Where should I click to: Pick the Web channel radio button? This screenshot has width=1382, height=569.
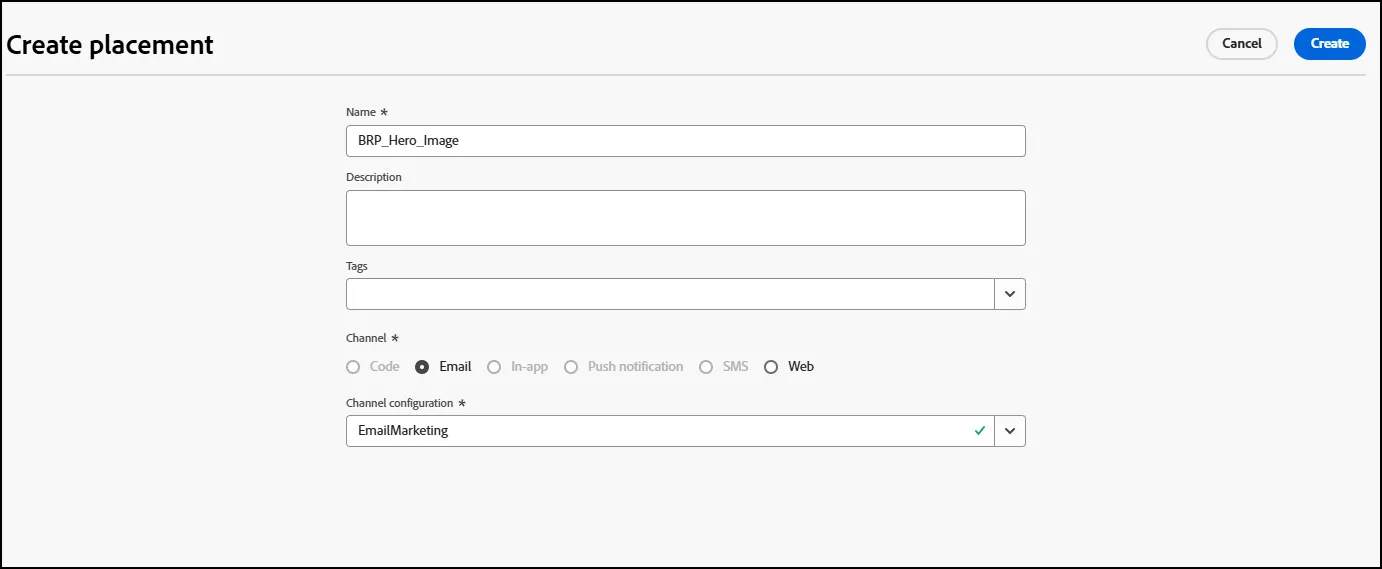click(771, 367)
